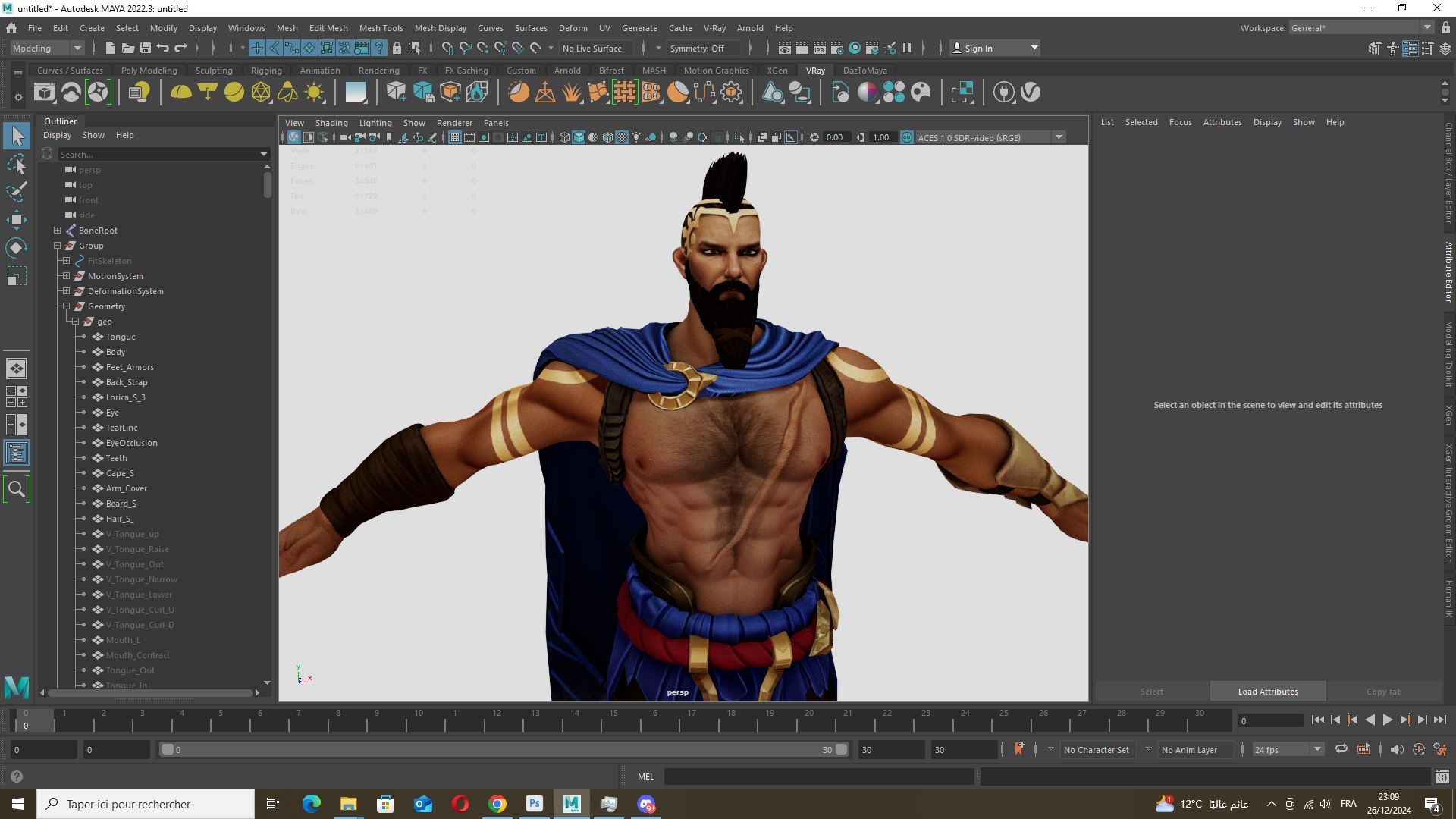The width and height of the screenshot is (1456, 819).
Task: Click the Save Scene icon
Action: [x=146, y=48]
